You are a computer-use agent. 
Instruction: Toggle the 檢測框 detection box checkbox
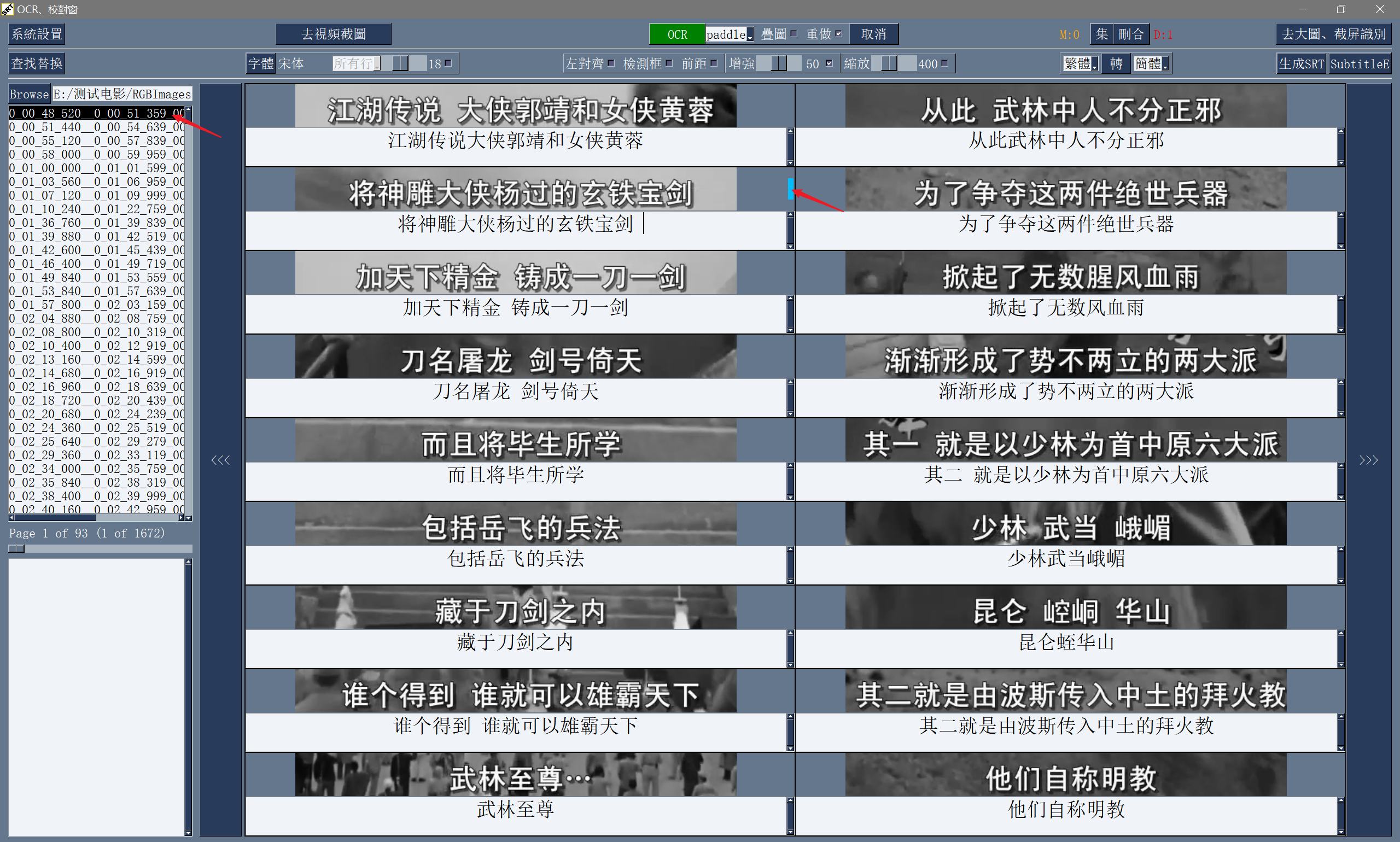[x=669, y=63]
